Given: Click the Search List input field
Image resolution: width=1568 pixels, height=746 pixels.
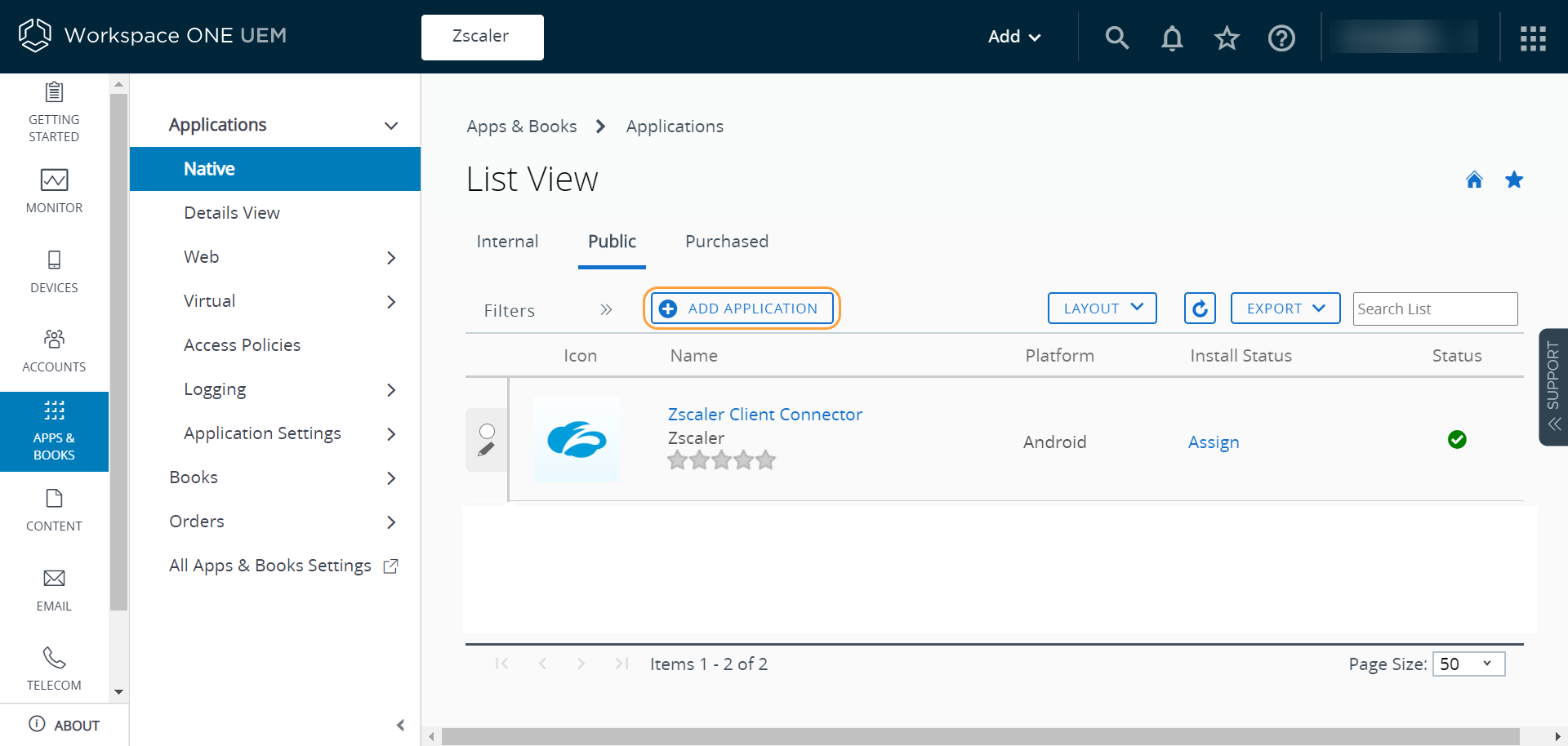Looking at the screenshot, I should tap(1434, 309).
